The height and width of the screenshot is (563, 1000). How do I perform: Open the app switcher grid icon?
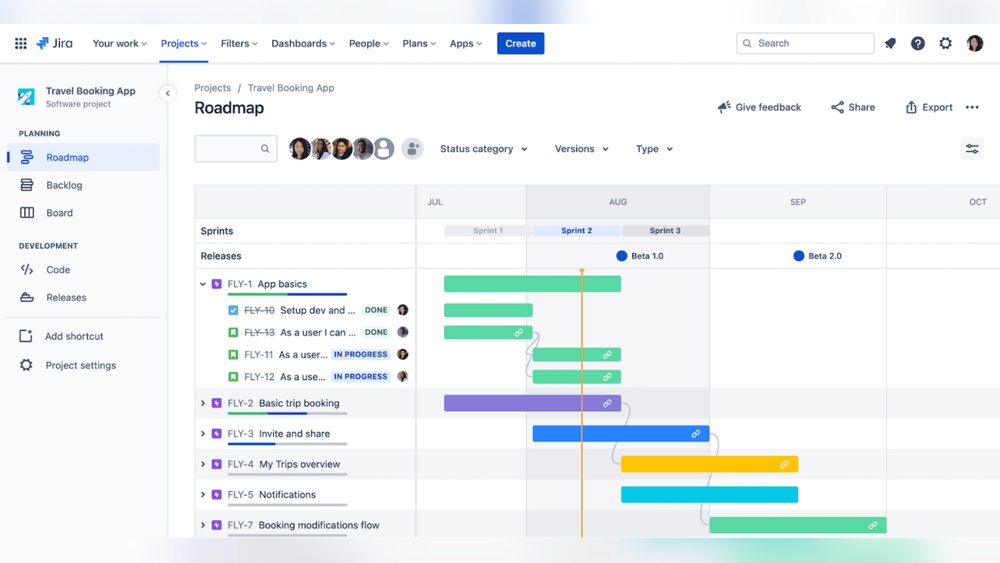pos(20,43)
